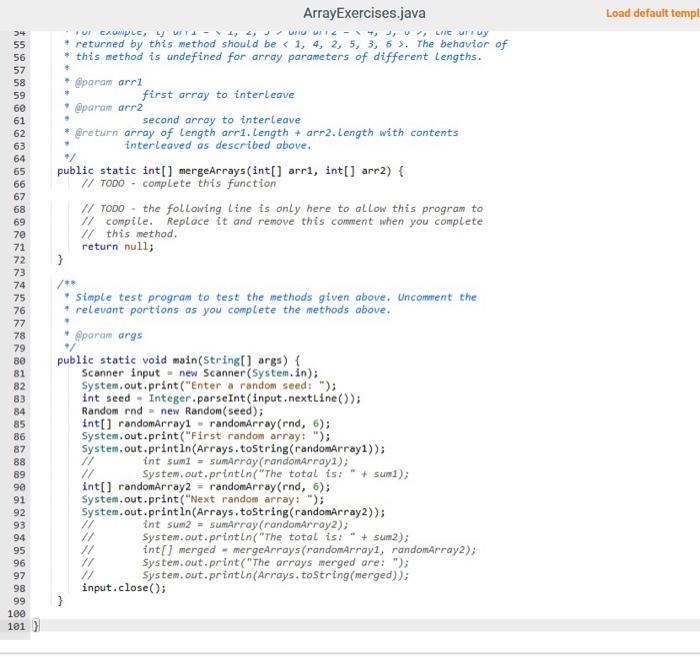
Task: Click on the mergeArrays method signature line
Action: (230, 171)
